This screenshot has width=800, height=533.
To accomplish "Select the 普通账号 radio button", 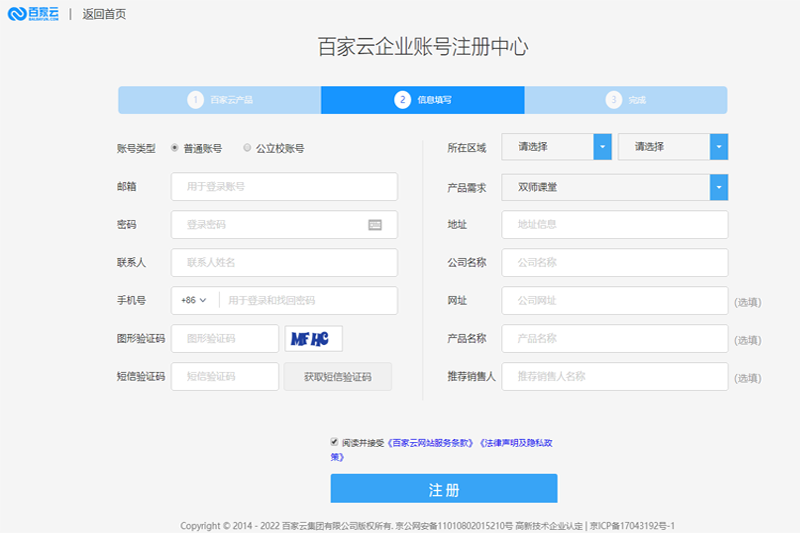I will 174,147.
